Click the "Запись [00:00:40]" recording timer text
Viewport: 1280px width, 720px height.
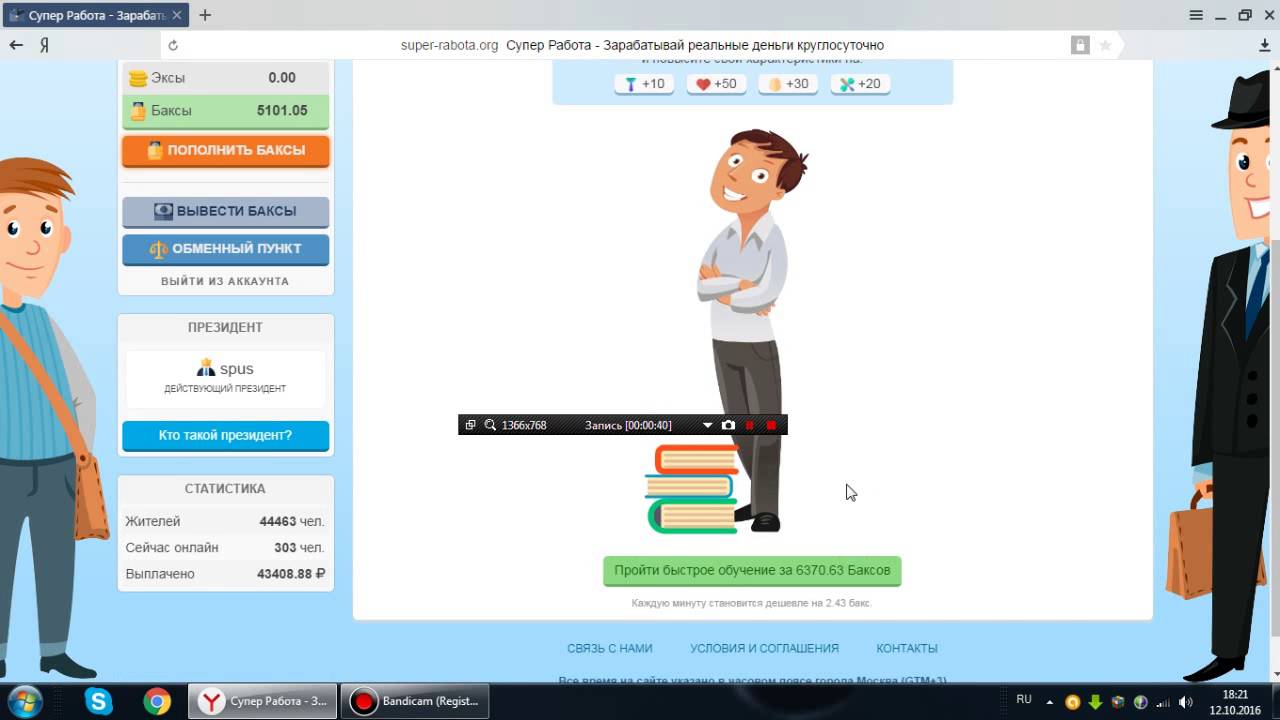628,425
